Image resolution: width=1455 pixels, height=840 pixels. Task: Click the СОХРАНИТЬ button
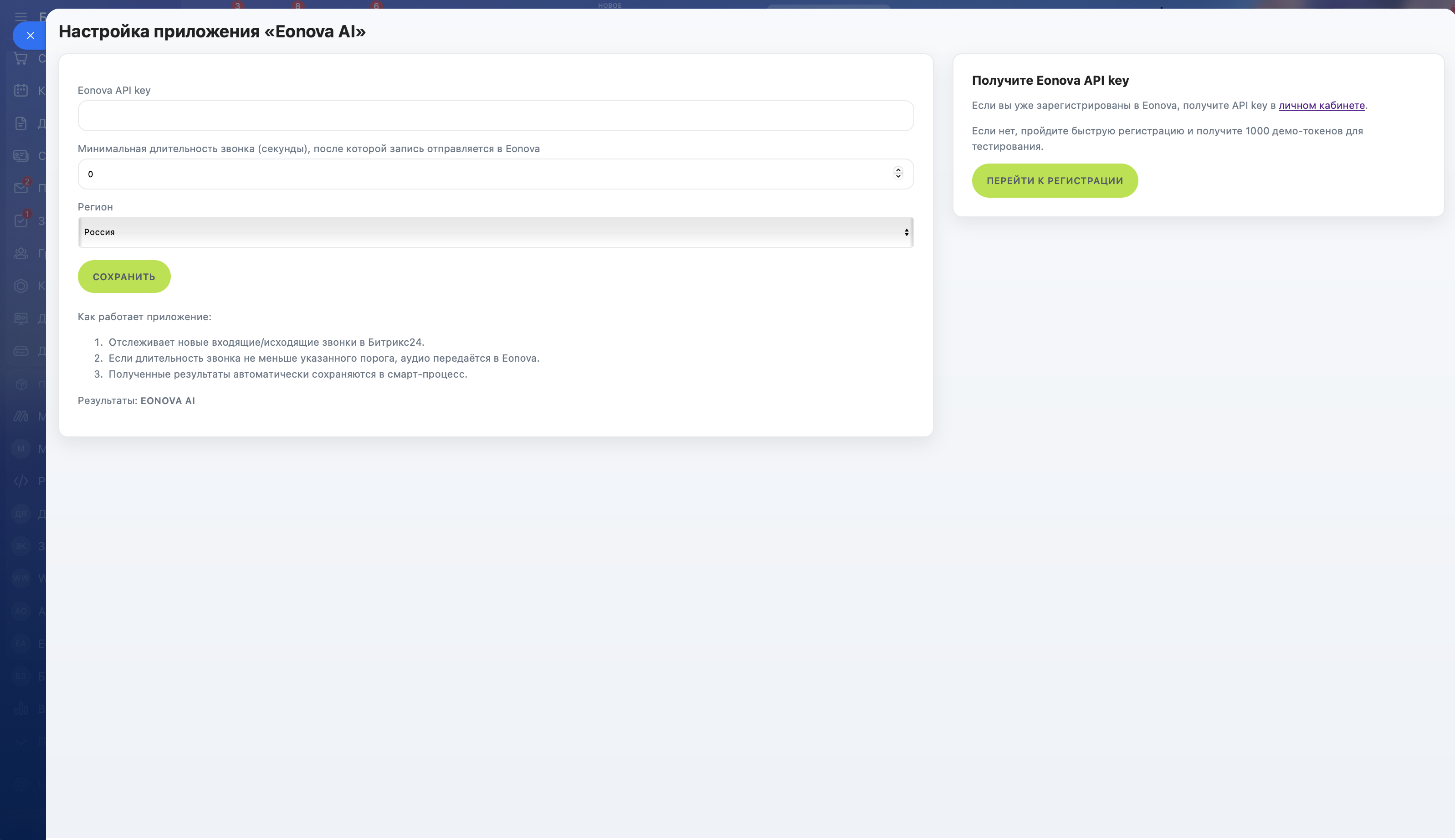click(x=124, y=277)
